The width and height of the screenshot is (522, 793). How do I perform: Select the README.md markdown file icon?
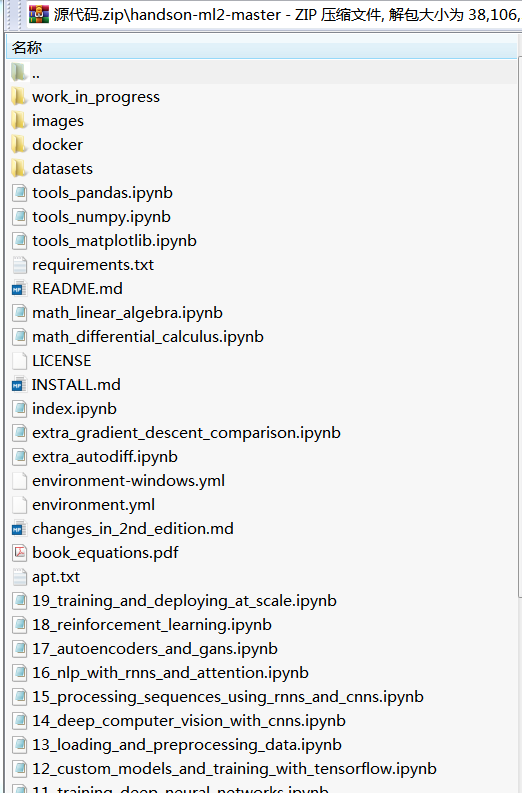(x=19, y=289)
